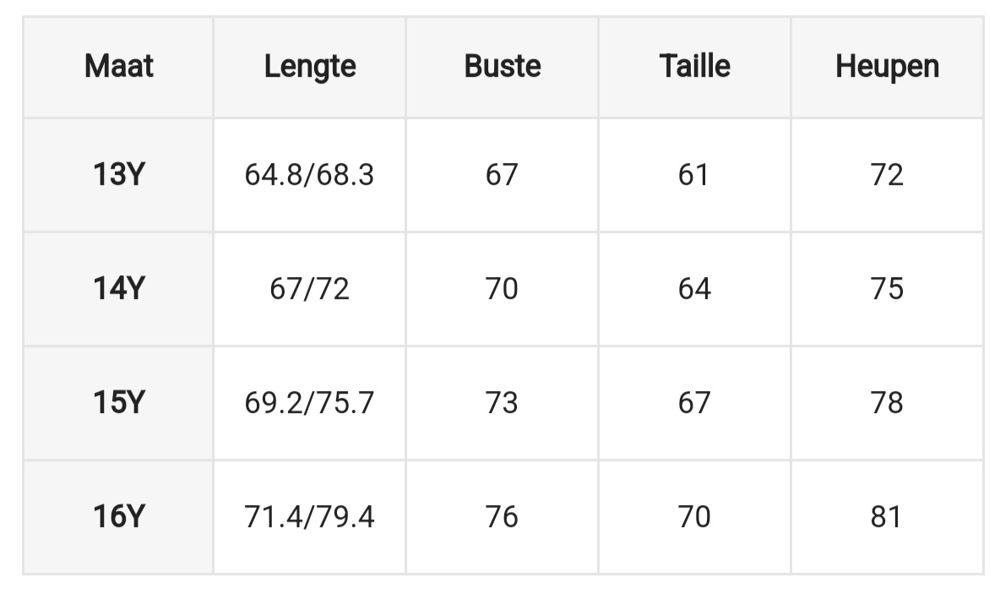
Task: Select the Lengte column header
Action: 310,67
